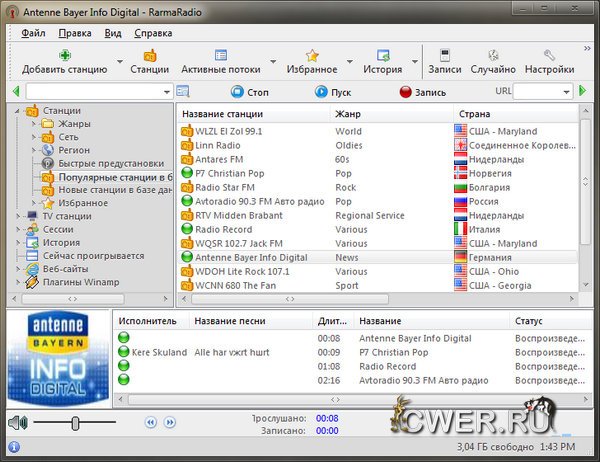Click the info icon in status bar
600x462 pixels.
point(14,447)
